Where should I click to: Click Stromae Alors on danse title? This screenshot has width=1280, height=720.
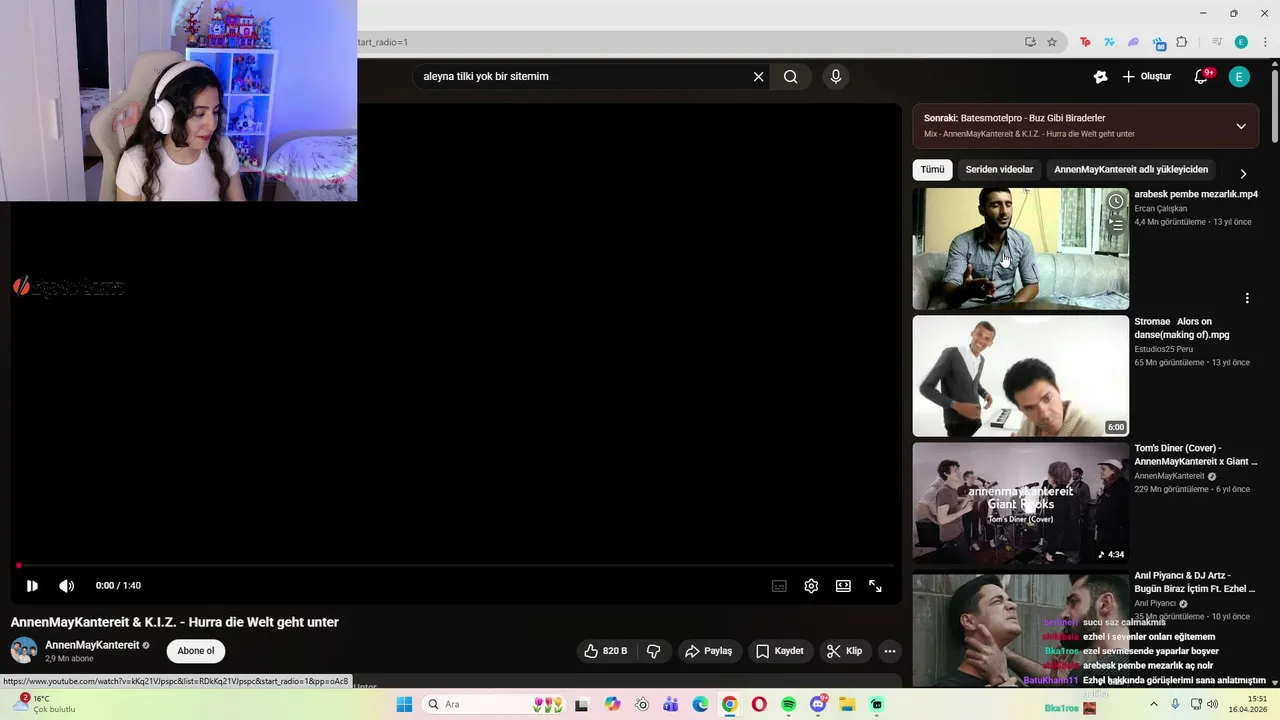click(1182, 328)
